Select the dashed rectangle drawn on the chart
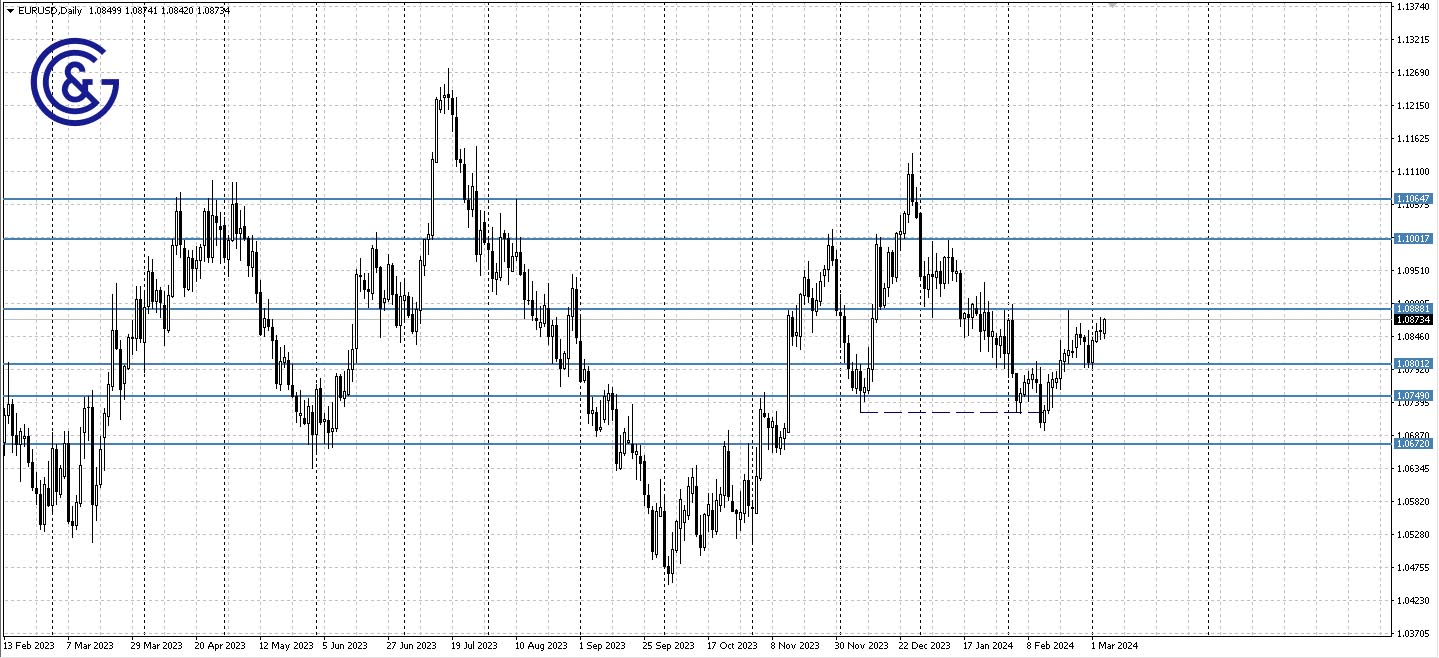This screenshot has width=1439, height=658. click(940, 411)
